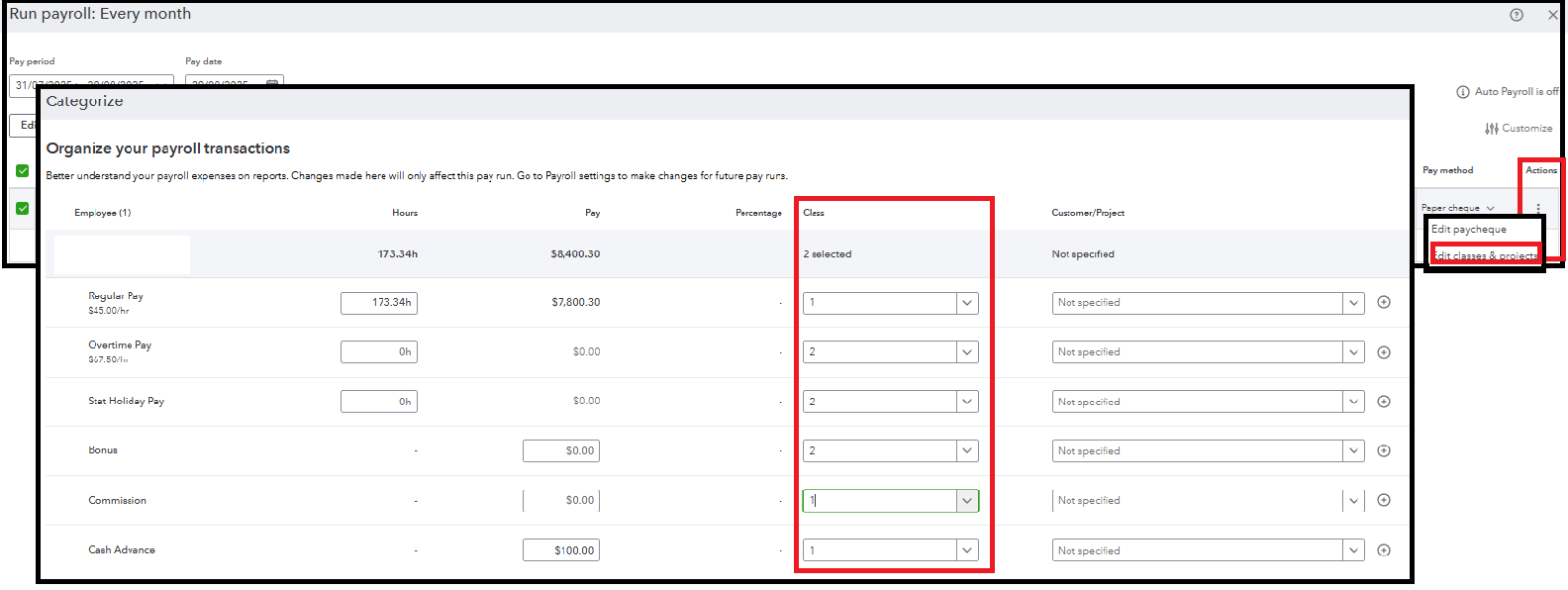Choose Edit paycheque from Actions menu
This screenshot has height=590, width=1568.
1469,229
